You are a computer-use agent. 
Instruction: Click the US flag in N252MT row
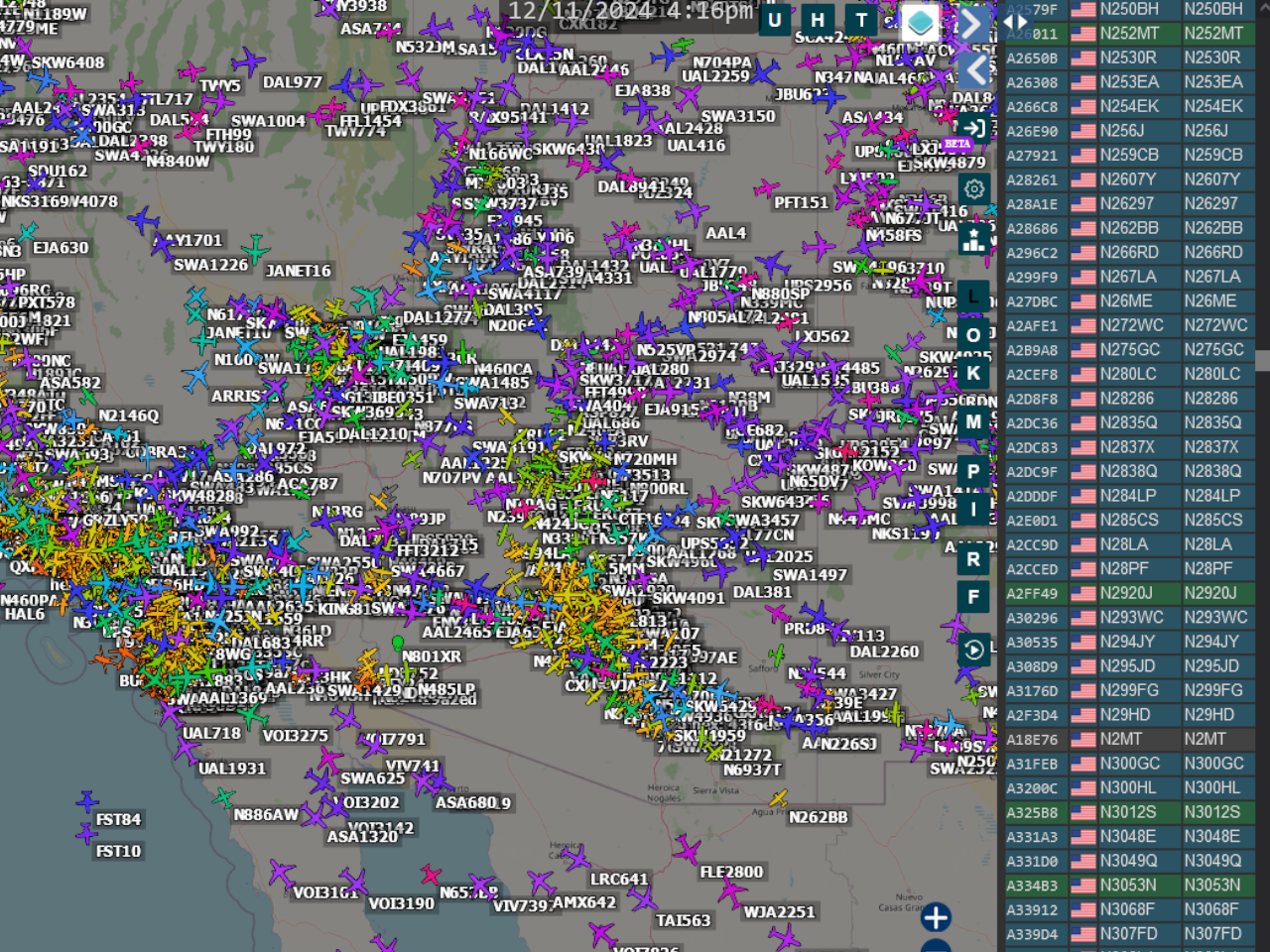[x=1083, y=33]
